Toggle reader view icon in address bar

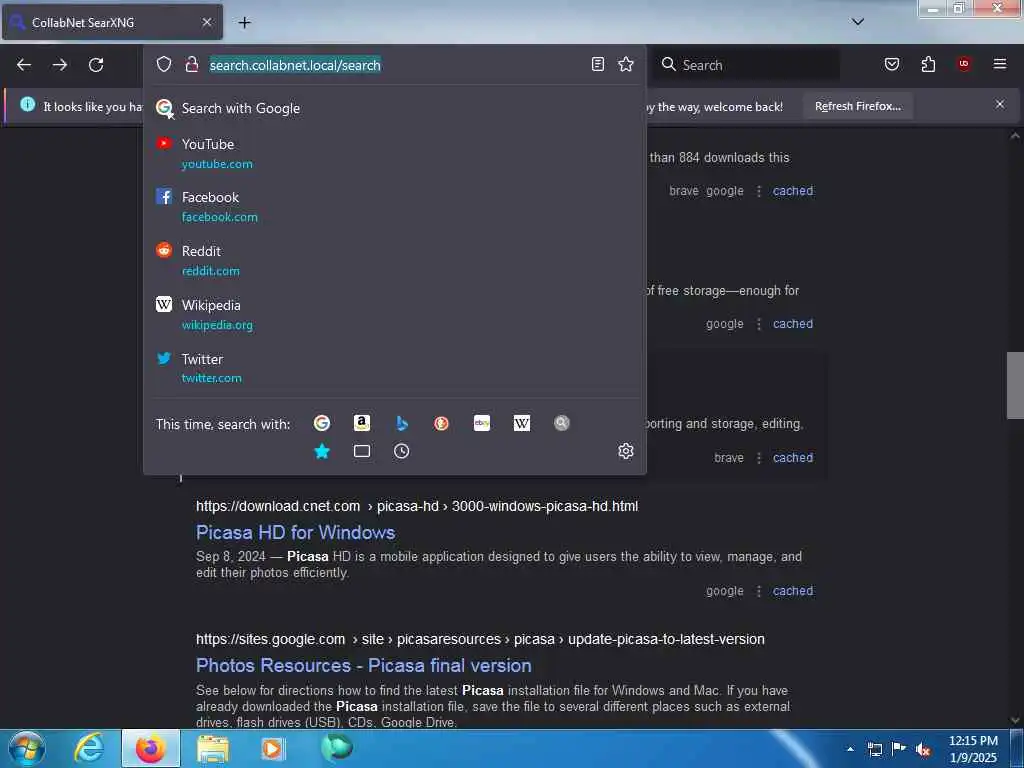(598, 64)
